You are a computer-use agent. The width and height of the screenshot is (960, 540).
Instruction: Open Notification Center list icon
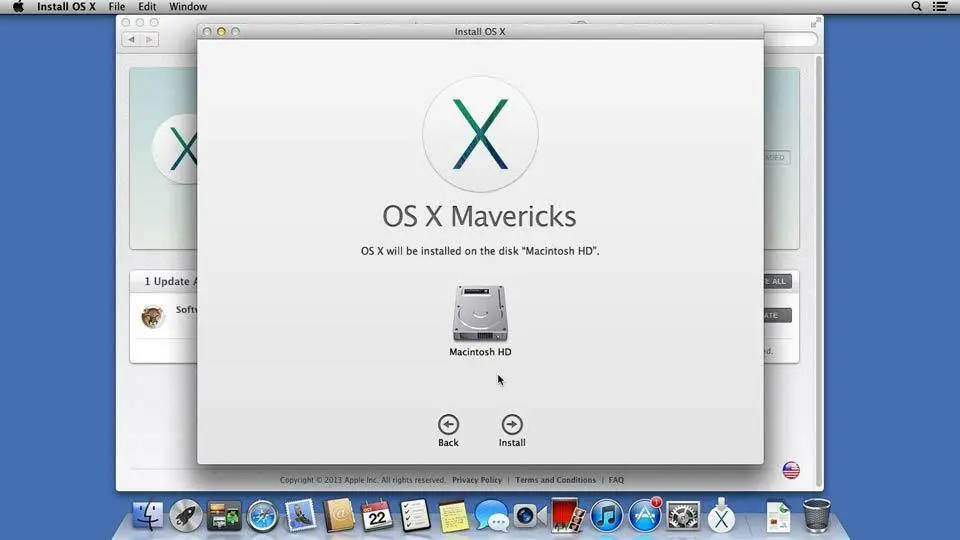940,7
